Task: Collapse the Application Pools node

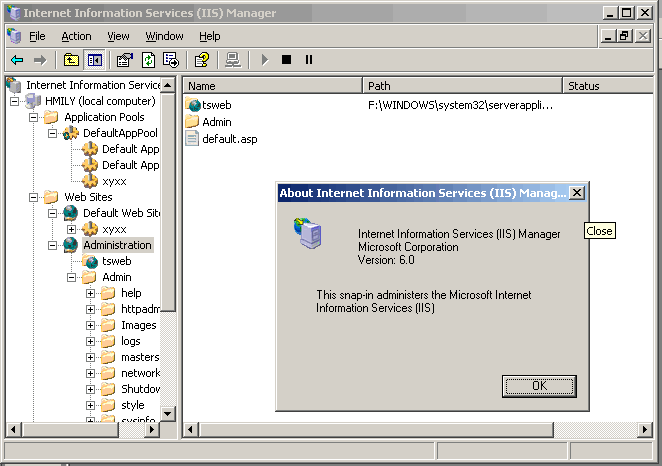Action: (33, 117)
